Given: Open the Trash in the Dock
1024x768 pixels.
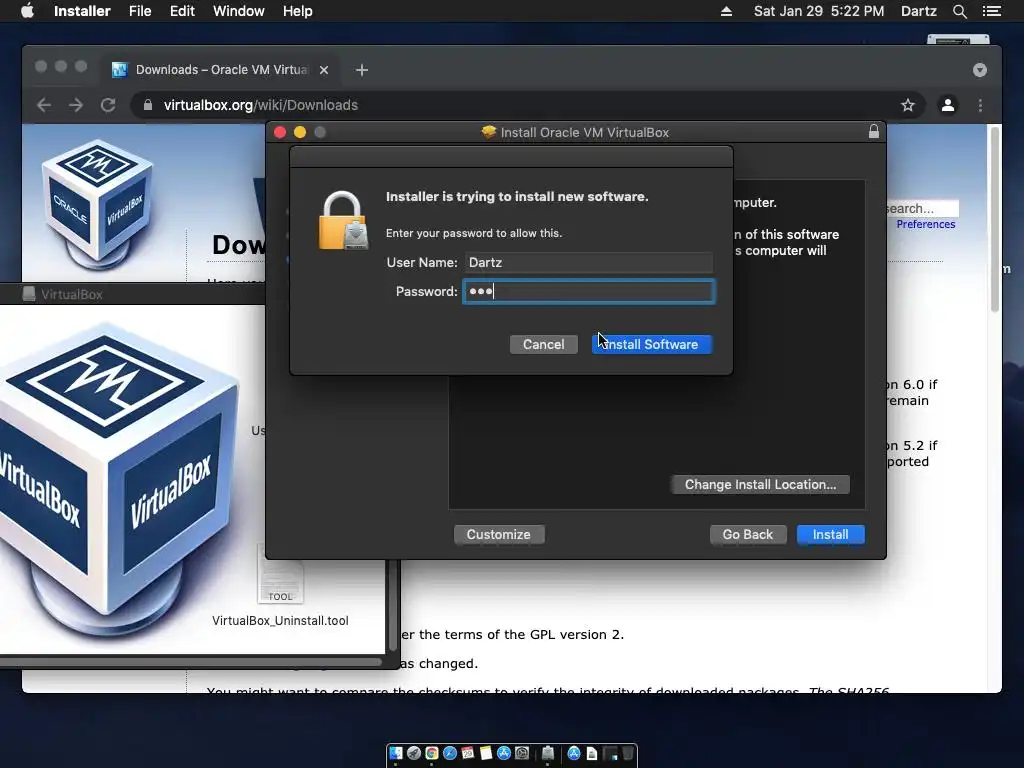Looking at the screenshot, I should 628,753.
